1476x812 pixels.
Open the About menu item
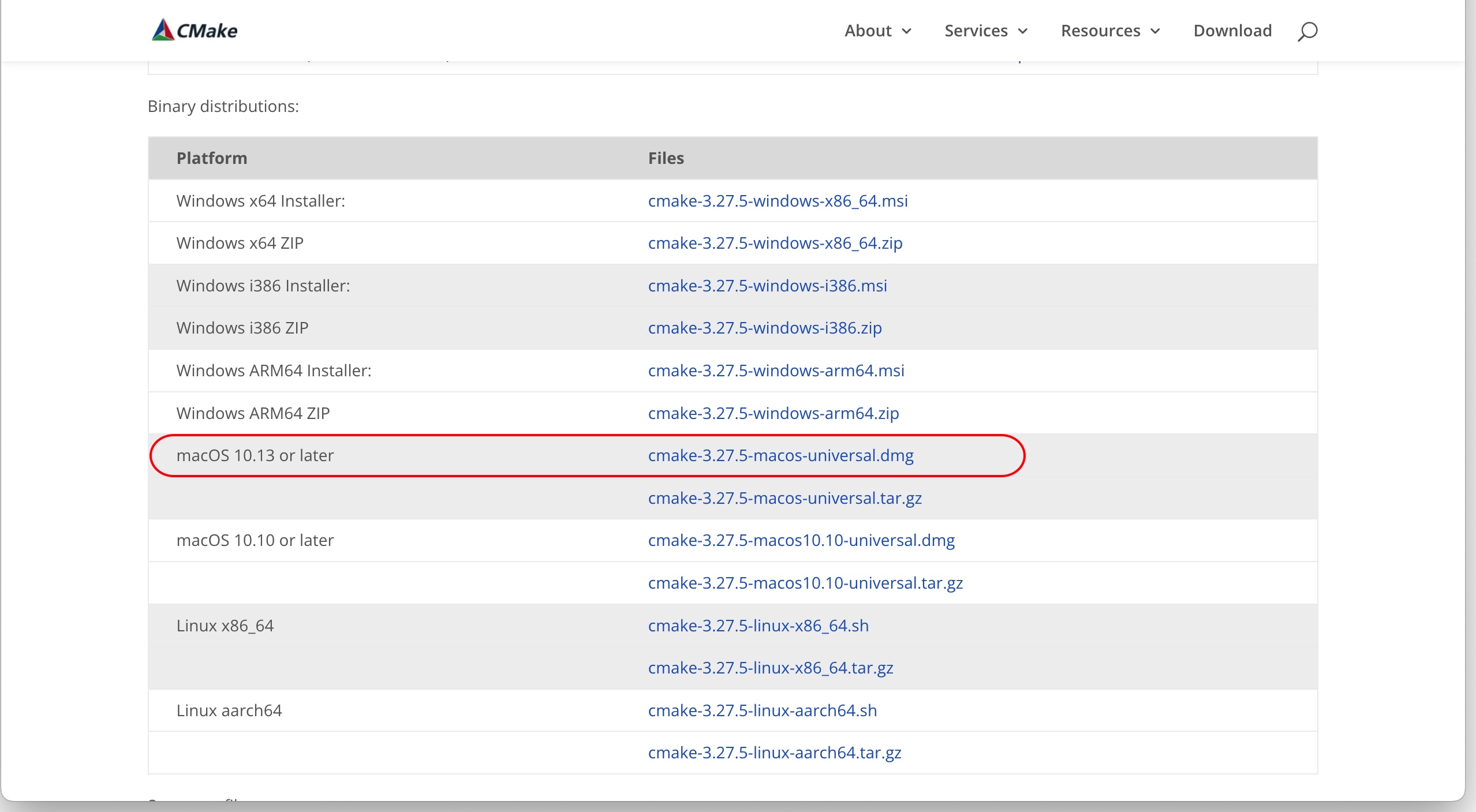coord(868,31)
